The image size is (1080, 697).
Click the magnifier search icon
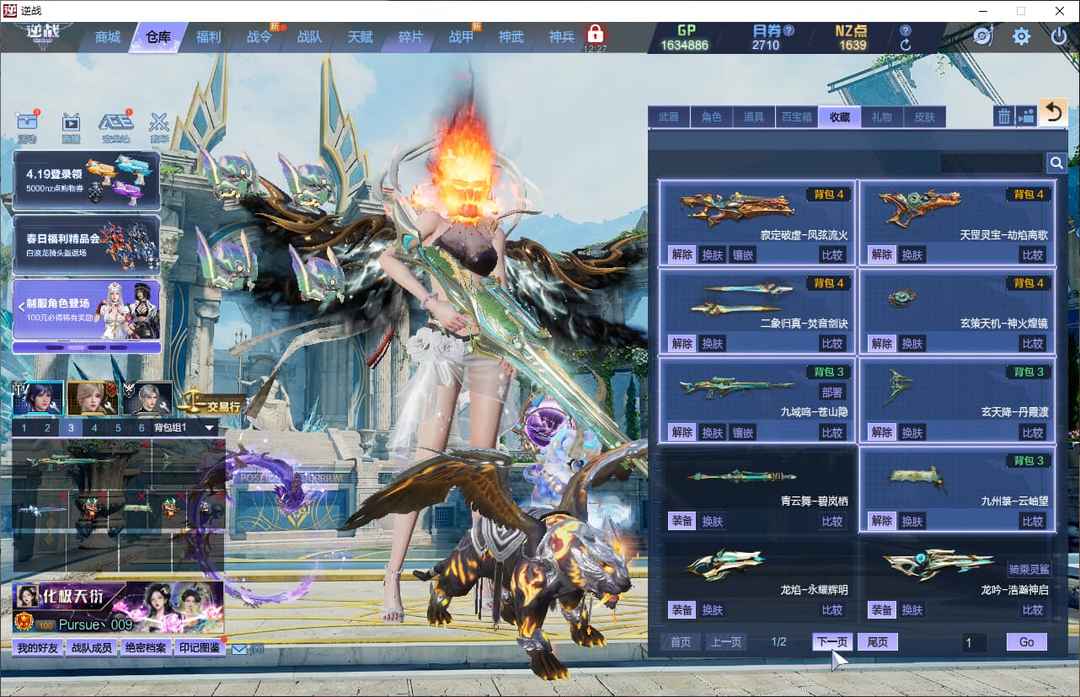[1056, 163]
